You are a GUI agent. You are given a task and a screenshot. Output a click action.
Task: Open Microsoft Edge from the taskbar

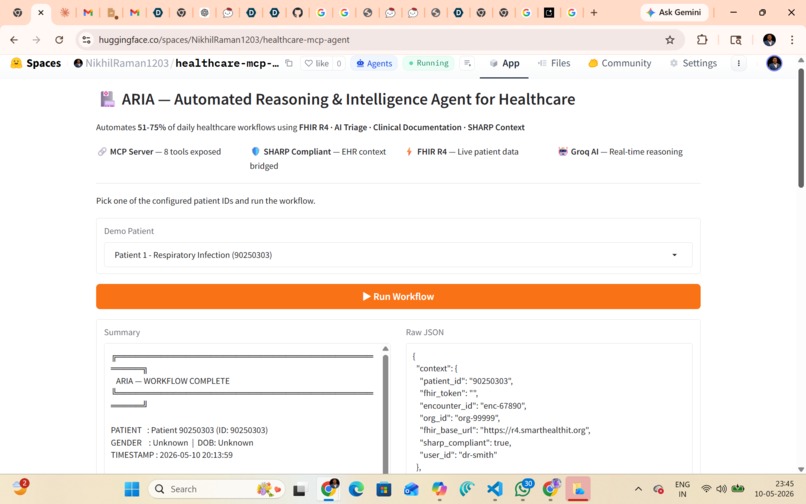pos(356,489)
